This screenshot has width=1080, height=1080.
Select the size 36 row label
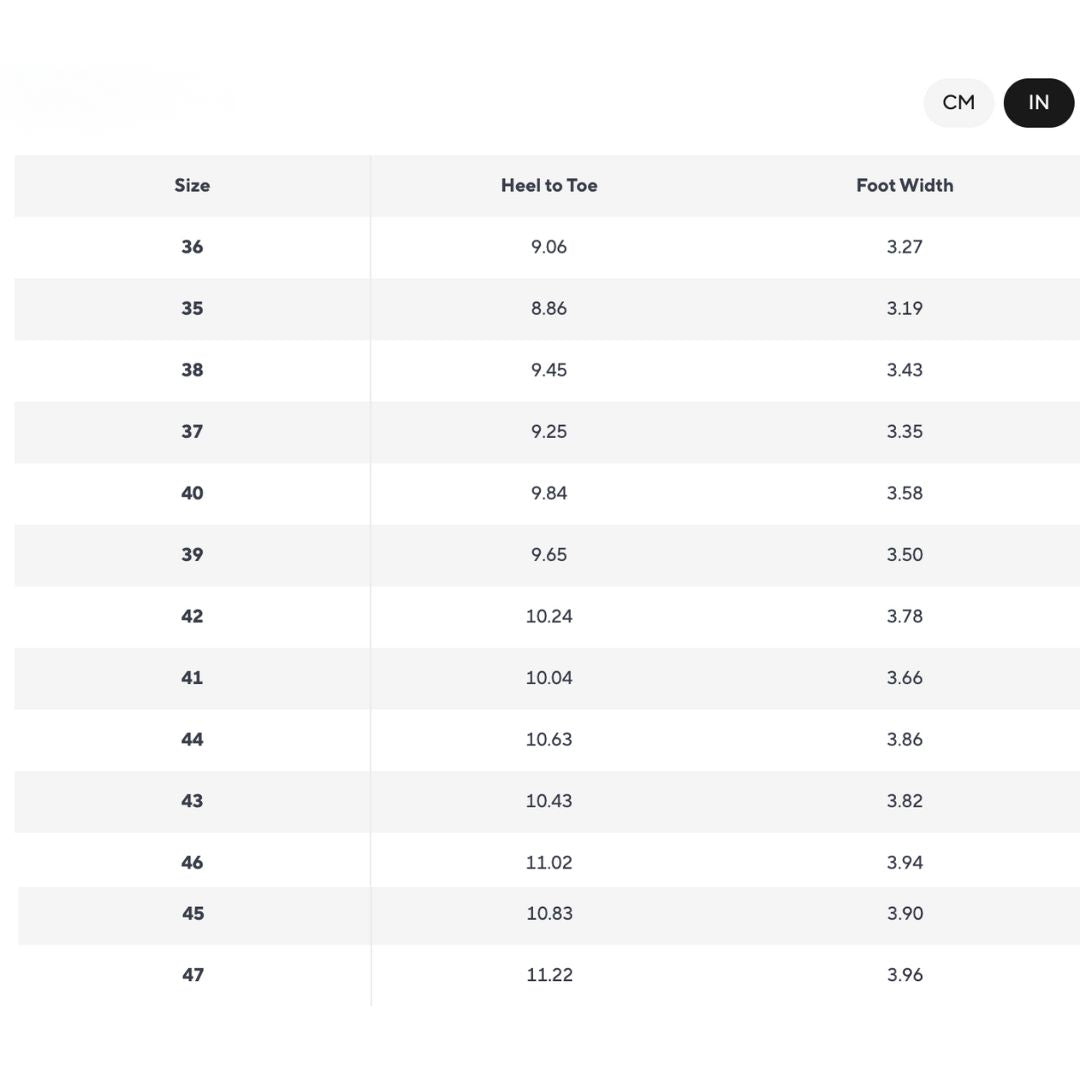point(192,247)
